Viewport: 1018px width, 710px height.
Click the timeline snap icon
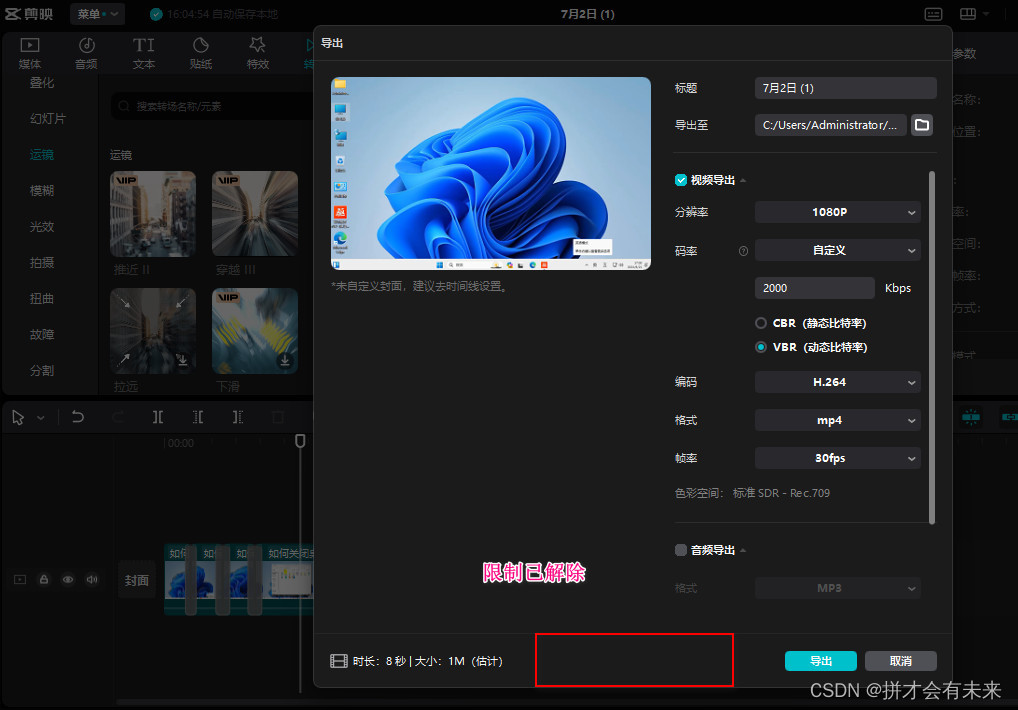[971, 417]
